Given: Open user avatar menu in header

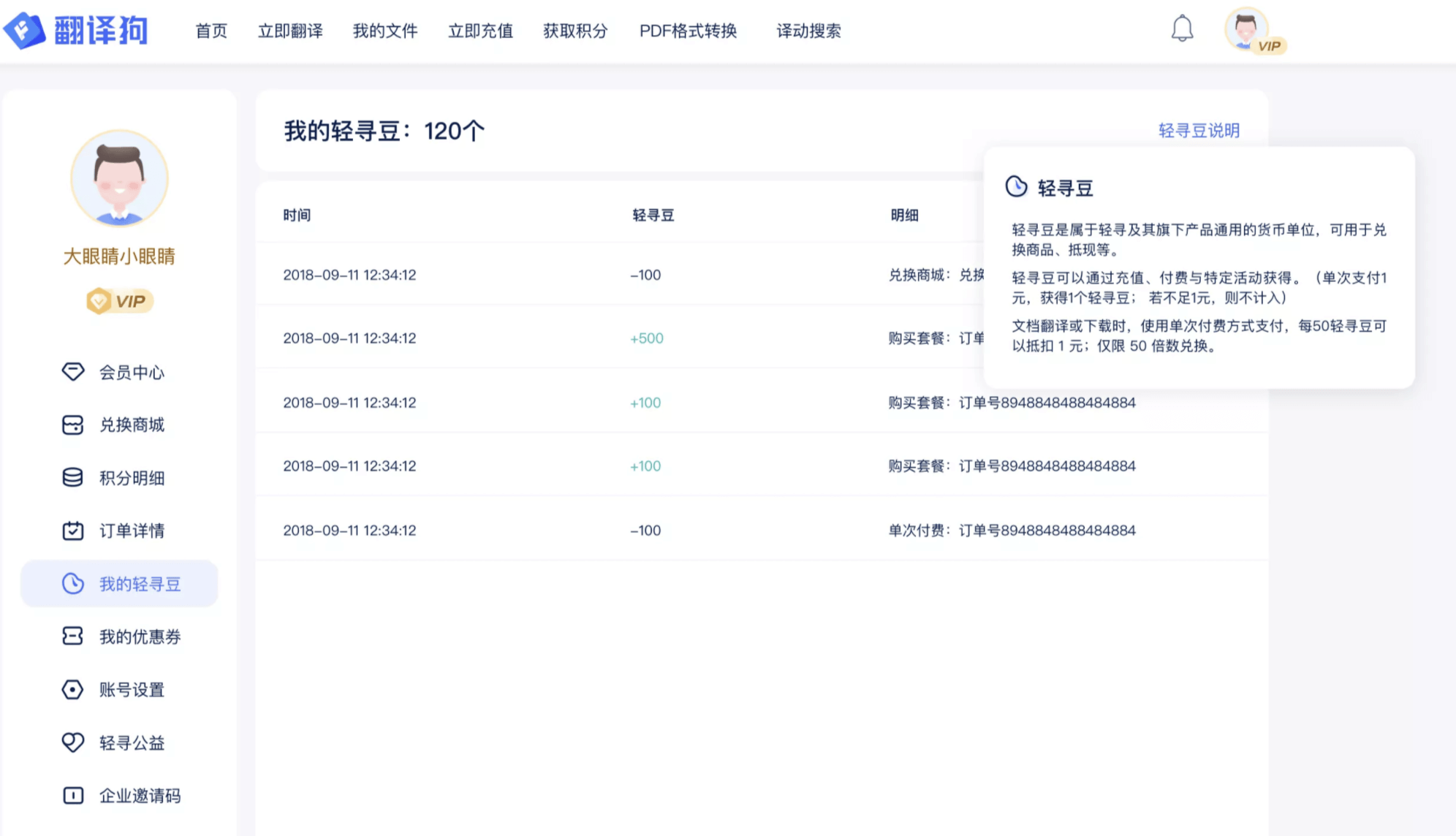Looking at the screenshot, I should pyautogui.click(x=1246, y=29).
